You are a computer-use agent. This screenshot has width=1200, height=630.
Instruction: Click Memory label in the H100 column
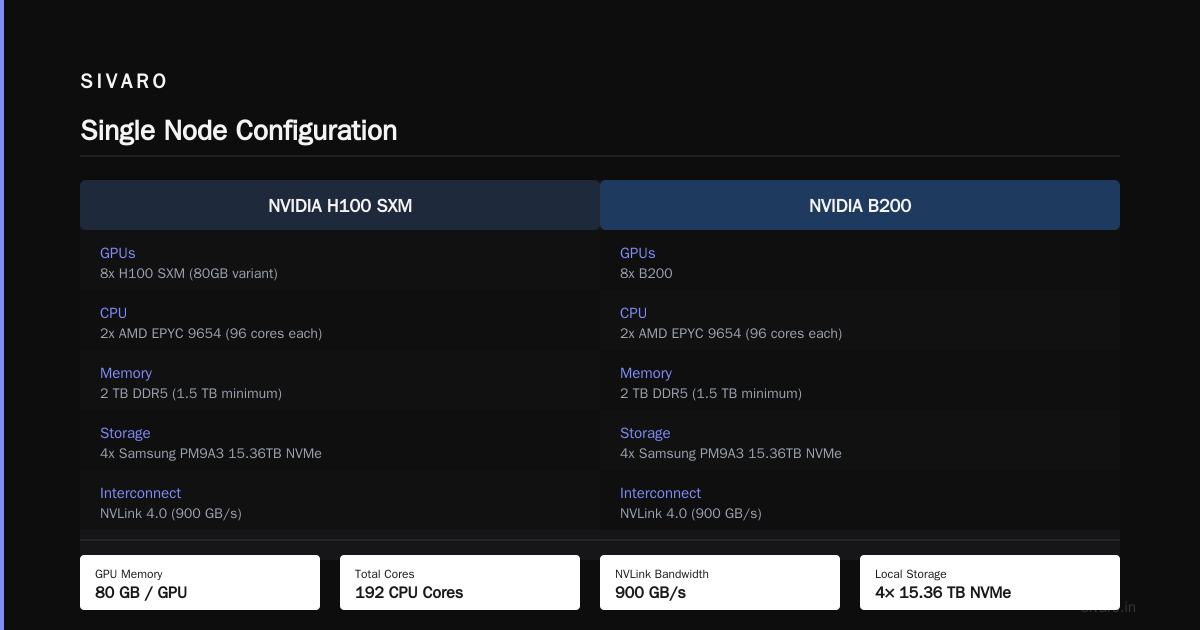coord(126,373)
